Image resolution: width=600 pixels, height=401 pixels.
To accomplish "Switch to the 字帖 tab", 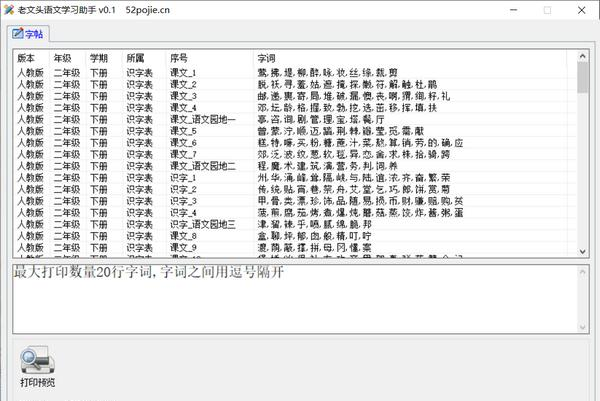I will click(x=28, y=34).
